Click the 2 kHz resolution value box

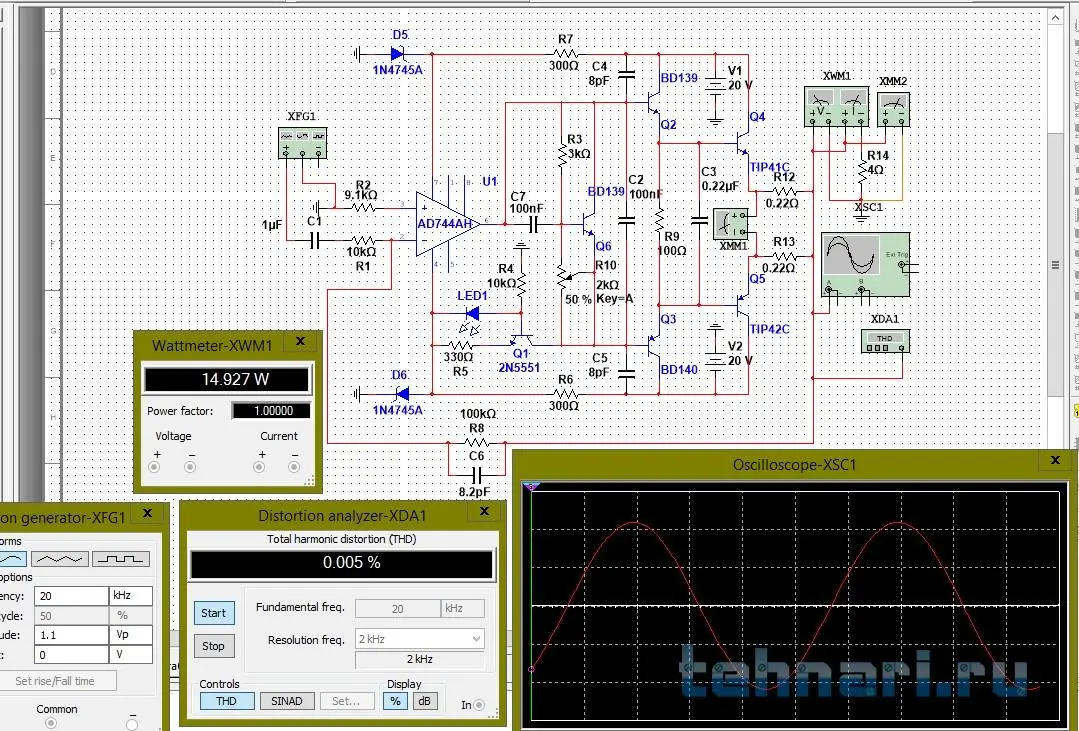[x=420, y=659]
